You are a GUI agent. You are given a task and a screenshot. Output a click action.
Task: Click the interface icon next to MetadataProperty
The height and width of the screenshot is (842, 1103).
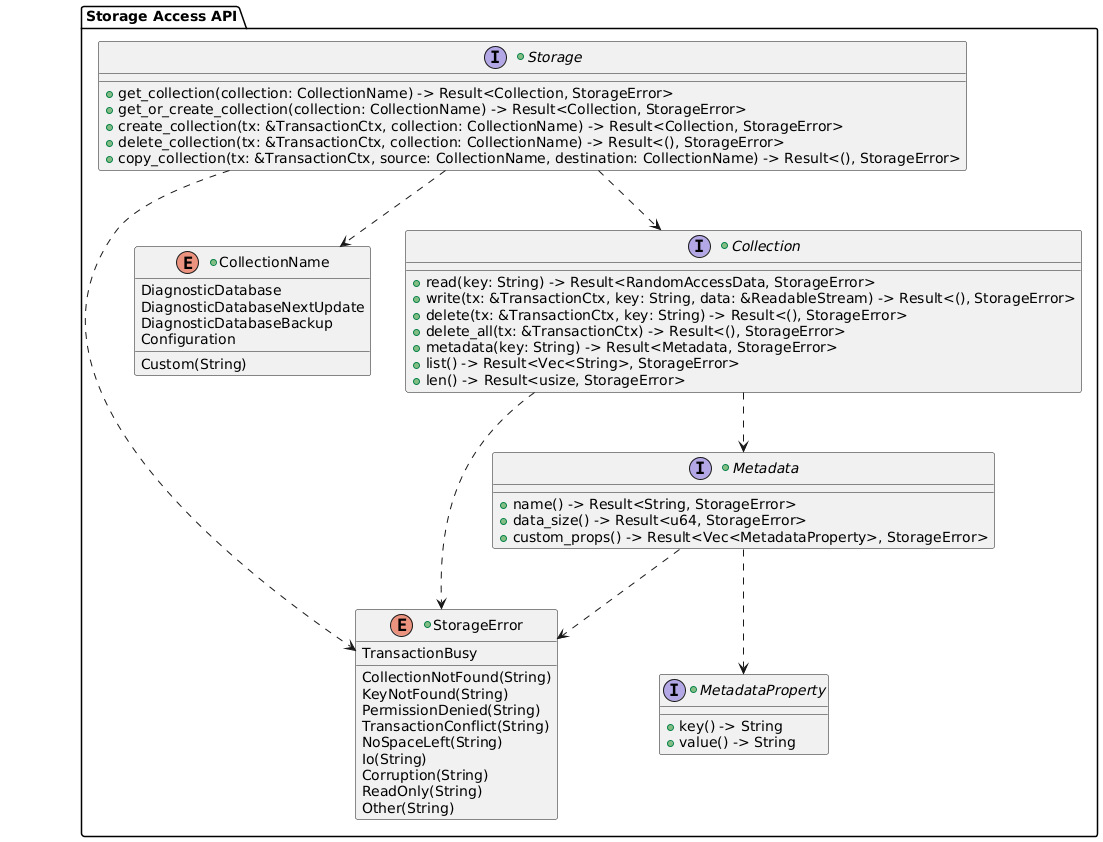tap(674, 690)
